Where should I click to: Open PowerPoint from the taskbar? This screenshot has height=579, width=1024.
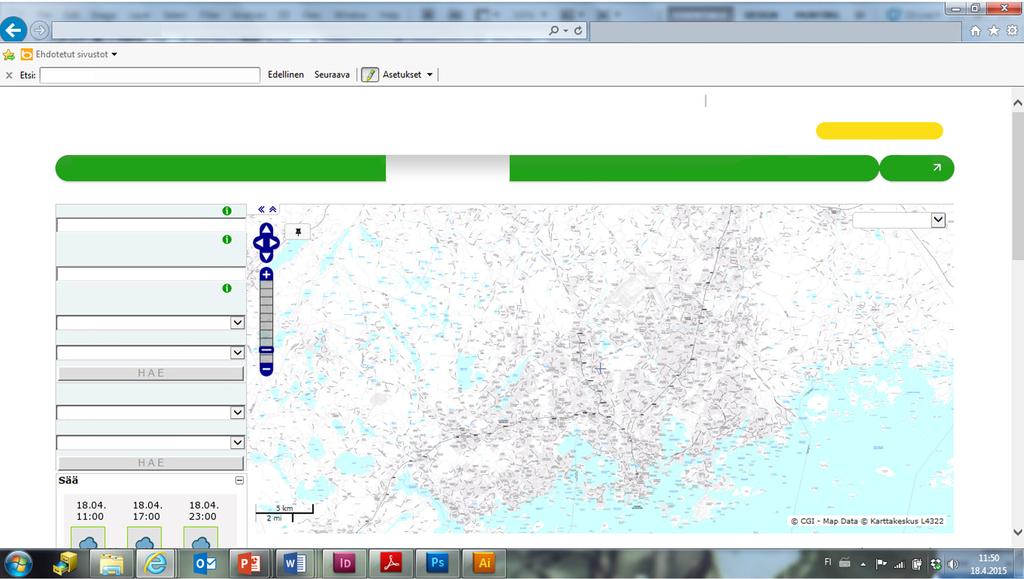[x=249, y=564]
